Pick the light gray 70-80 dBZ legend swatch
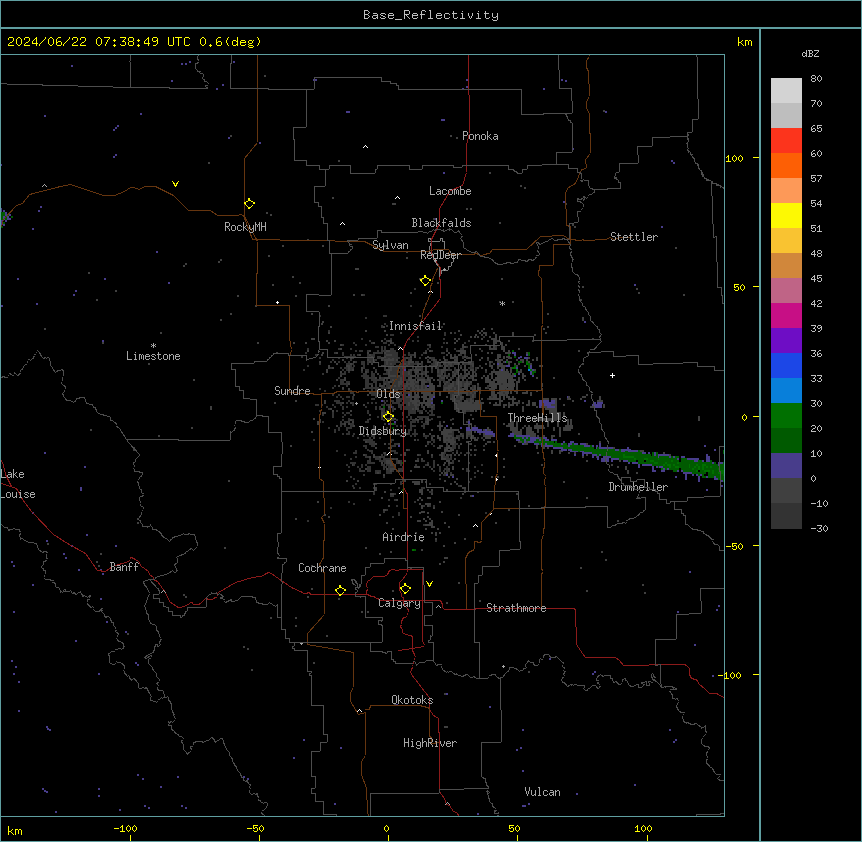The image size is (862, 842). pyautogui.click(x=786, y=91)
